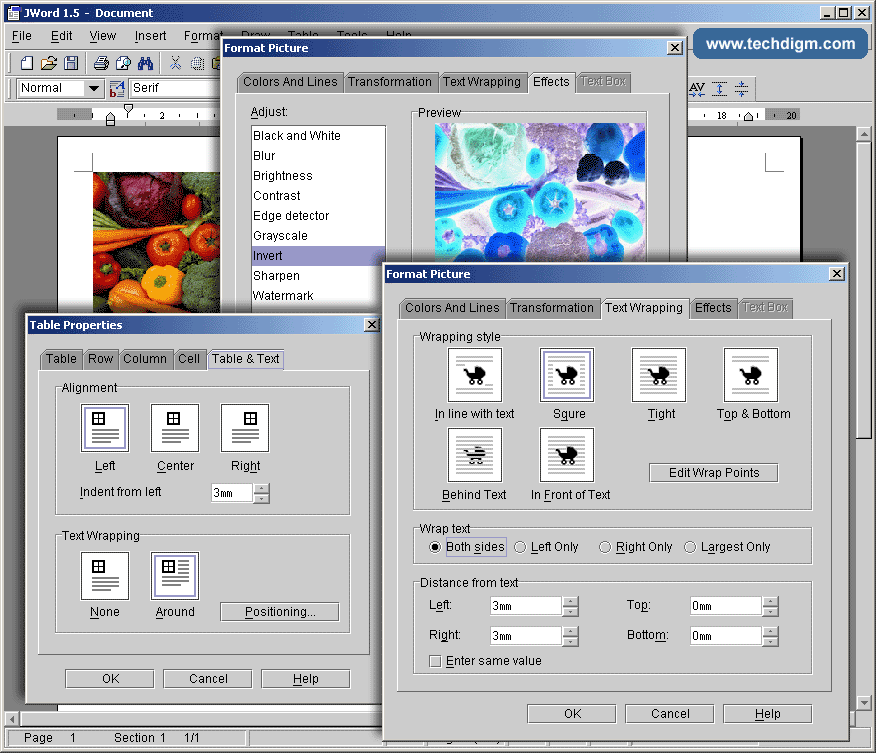The width and height of the screenshot is (876, 753).
Task: Increase the Indent from left value
Action: 262,488
